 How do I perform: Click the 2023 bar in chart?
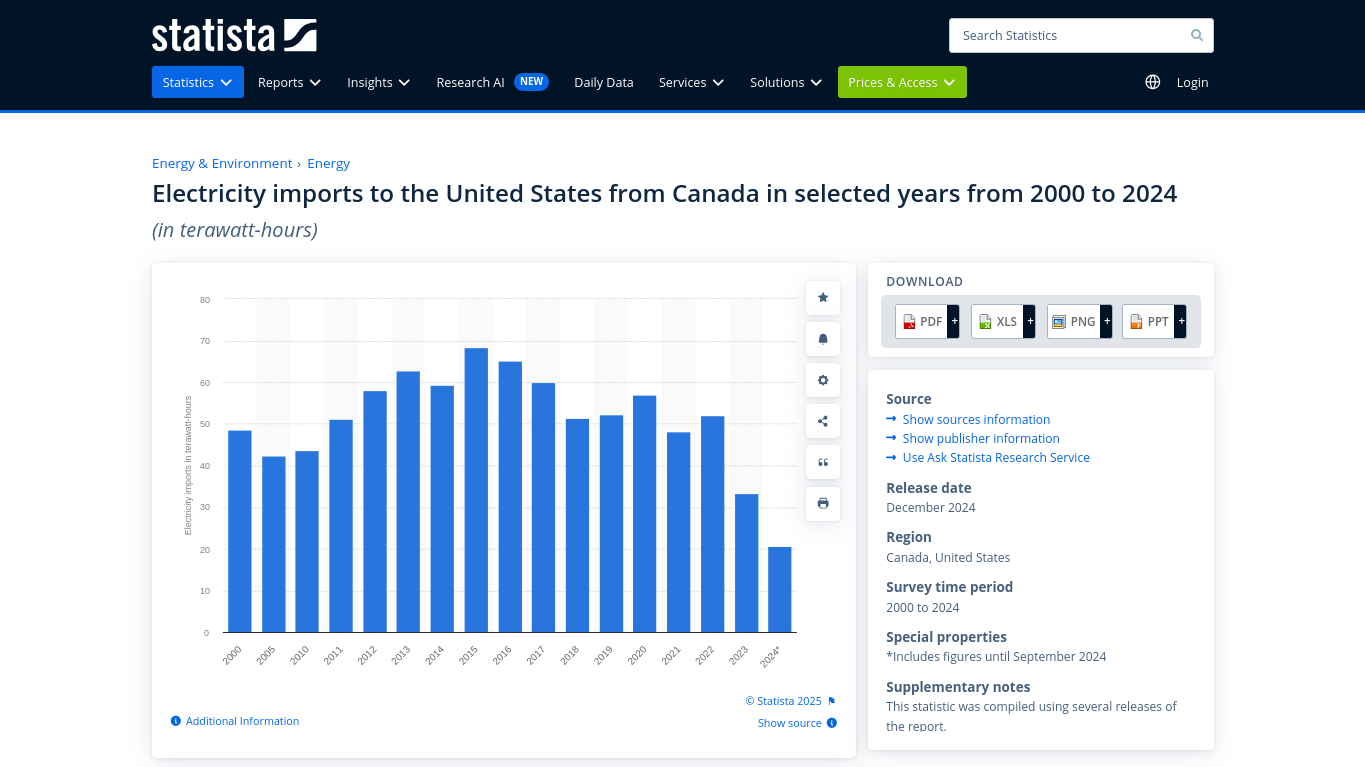point(746,563)
